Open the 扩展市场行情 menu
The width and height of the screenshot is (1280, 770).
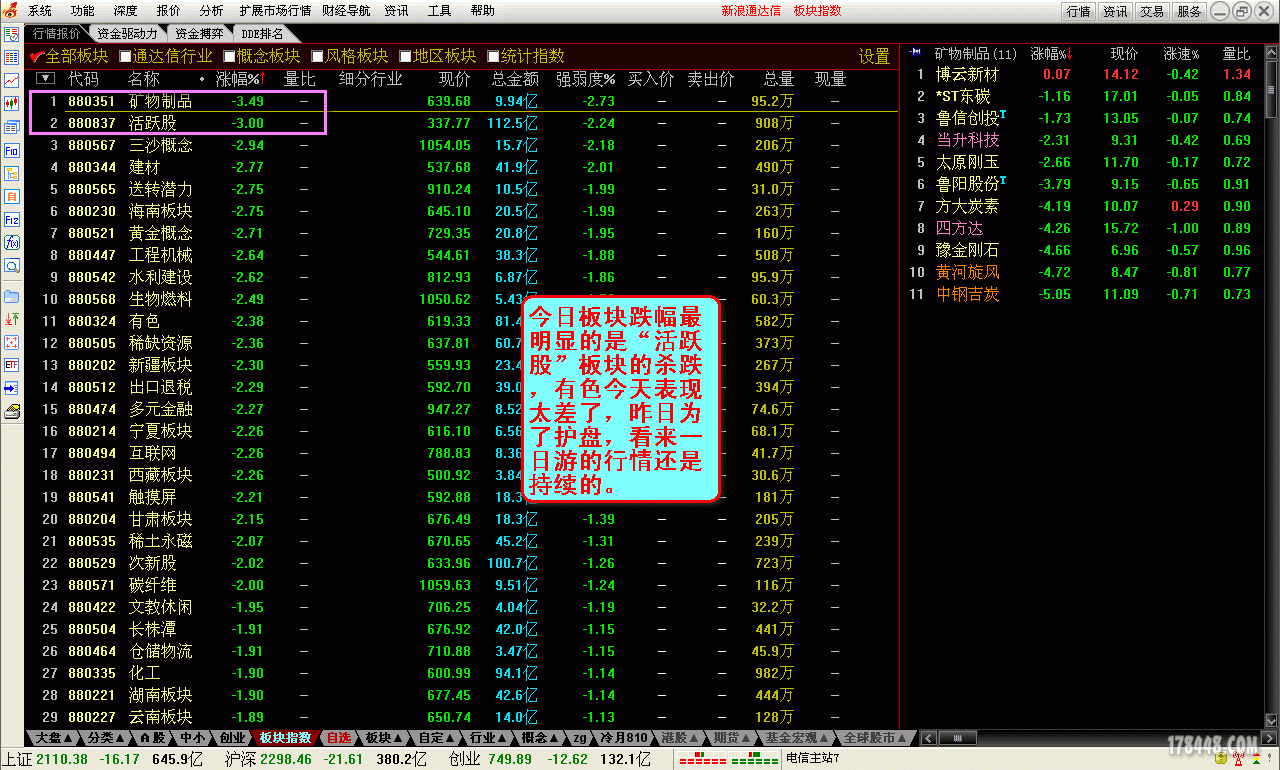[x=276, y=10]
